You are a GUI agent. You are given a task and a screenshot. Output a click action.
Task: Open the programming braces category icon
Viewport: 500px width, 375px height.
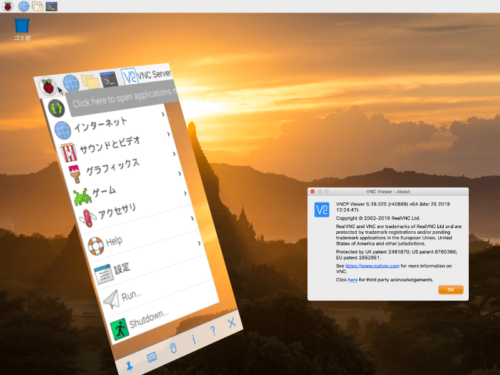(57, 108)
